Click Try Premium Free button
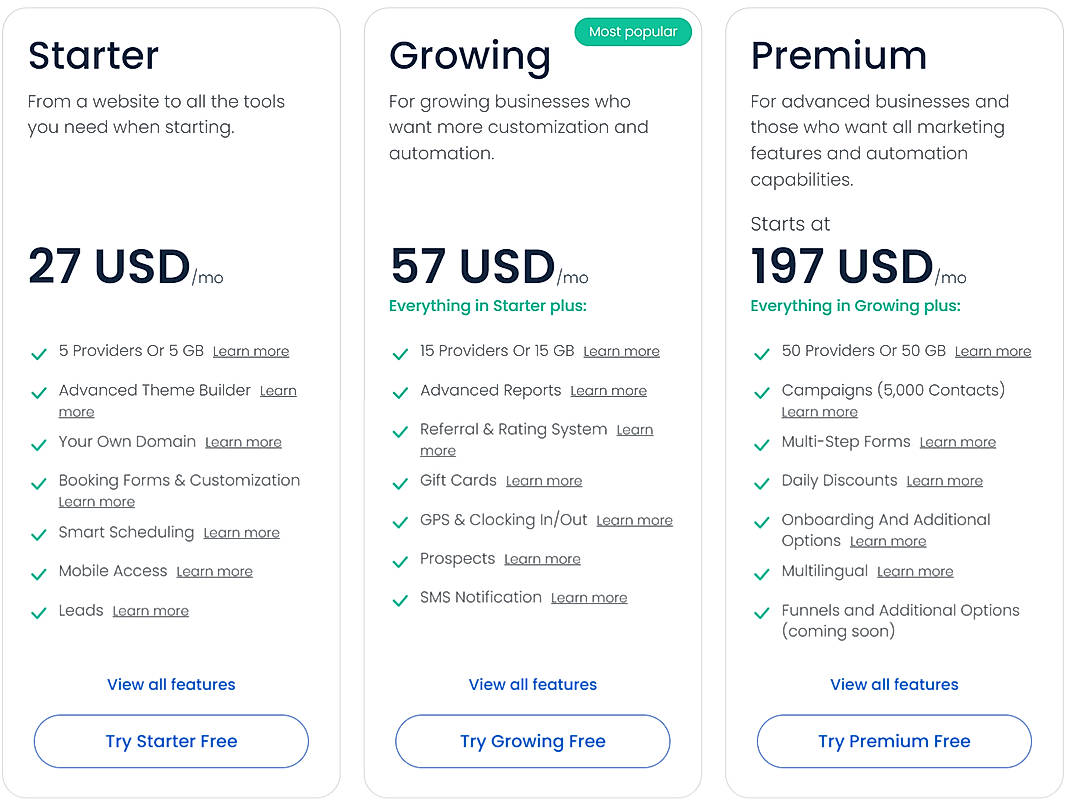The width and height of the screenshot is (1070, 804). 894,741
